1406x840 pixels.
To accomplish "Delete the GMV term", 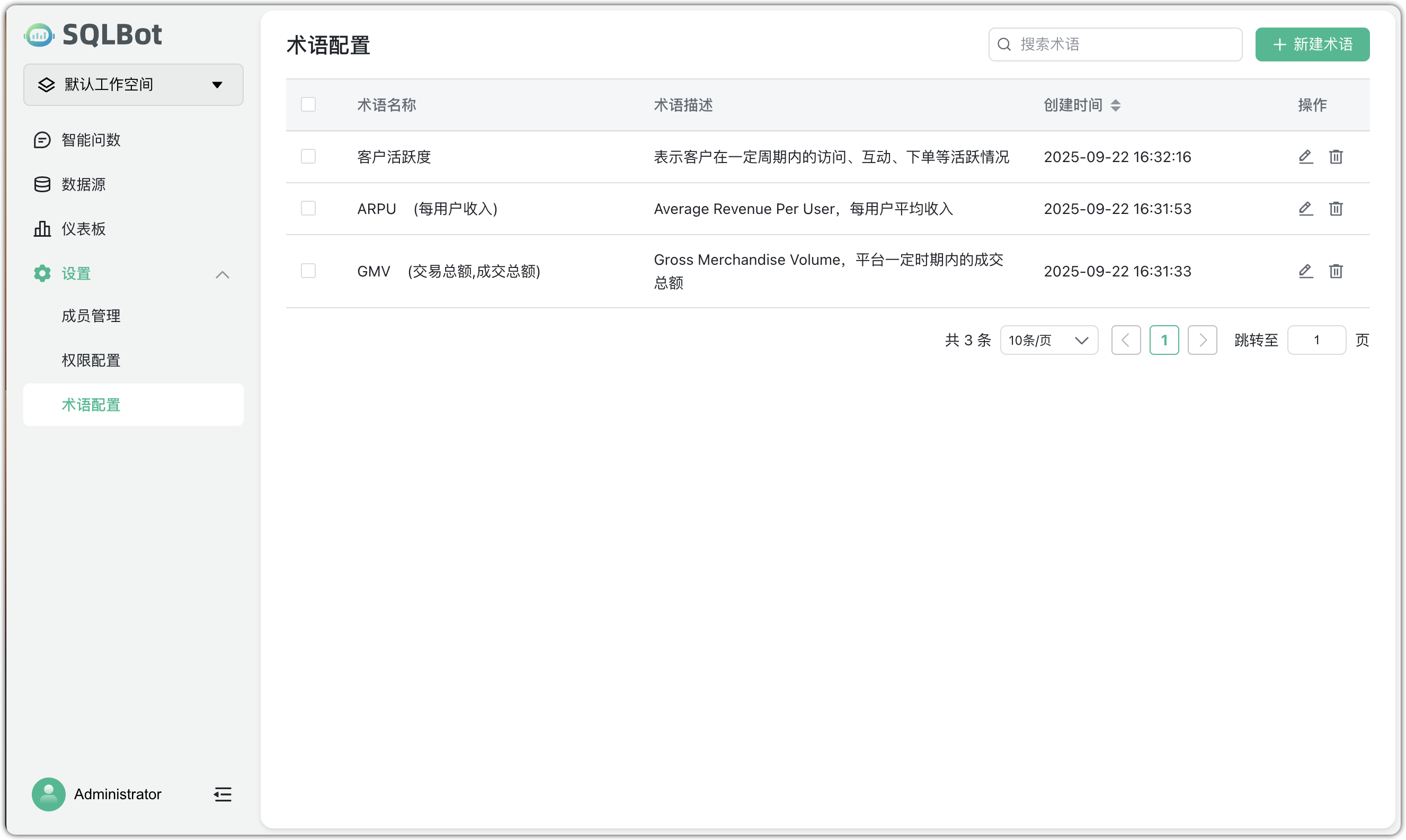I will coord(1336,271).
